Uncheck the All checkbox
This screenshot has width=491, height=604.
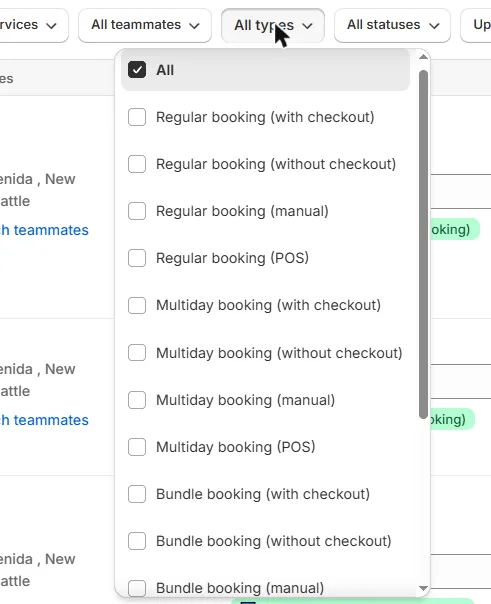pos(137,70)
